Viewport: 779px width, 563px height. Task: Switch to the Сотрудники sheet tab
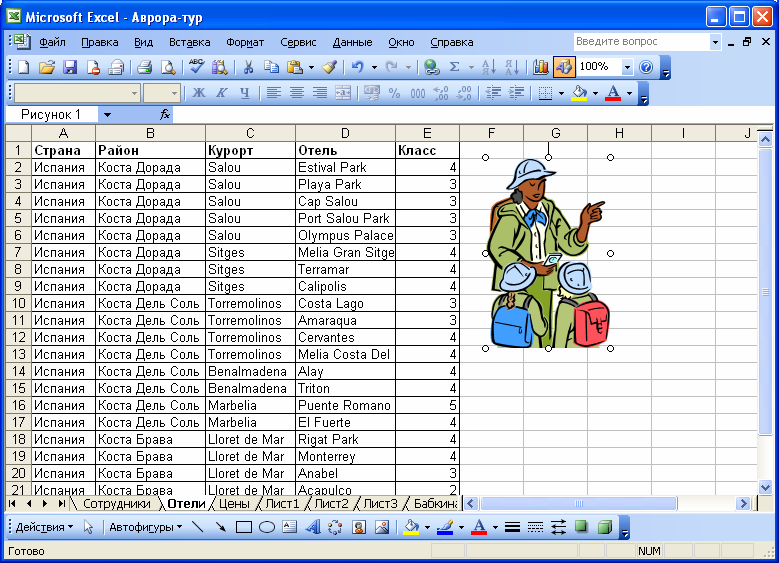tap(117, 503)
